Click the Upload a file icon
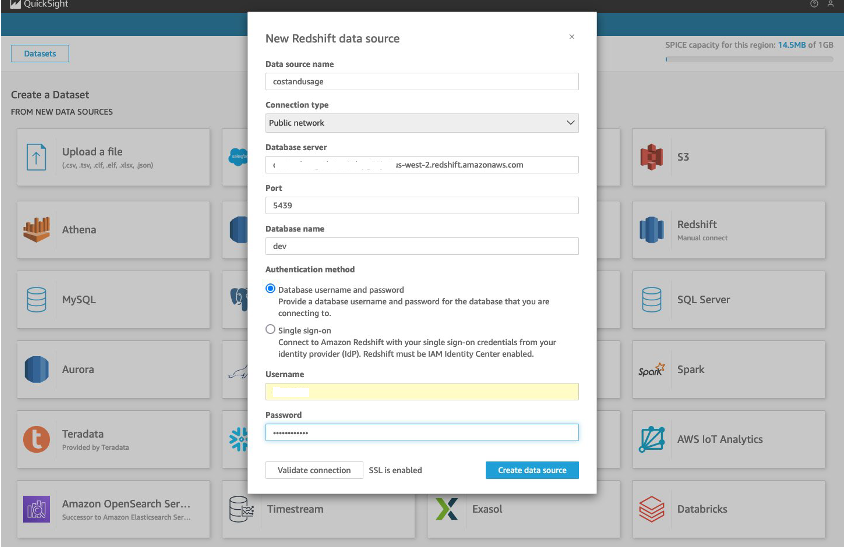844x548 pixels. pos(36,158)
